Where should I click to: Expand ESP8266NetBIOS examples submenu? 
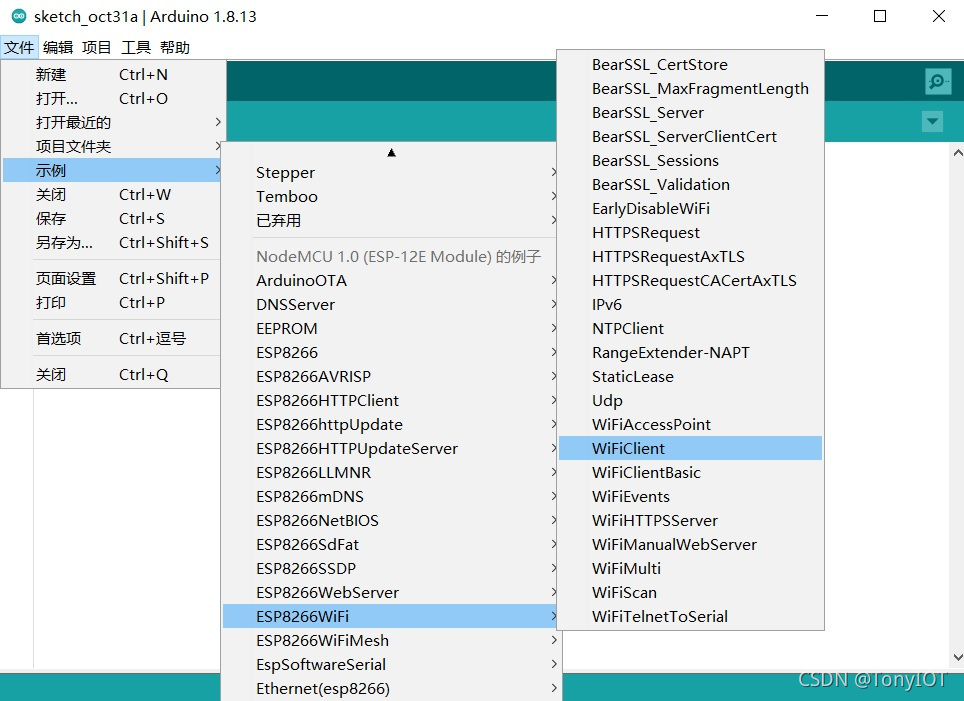point(390,520)
